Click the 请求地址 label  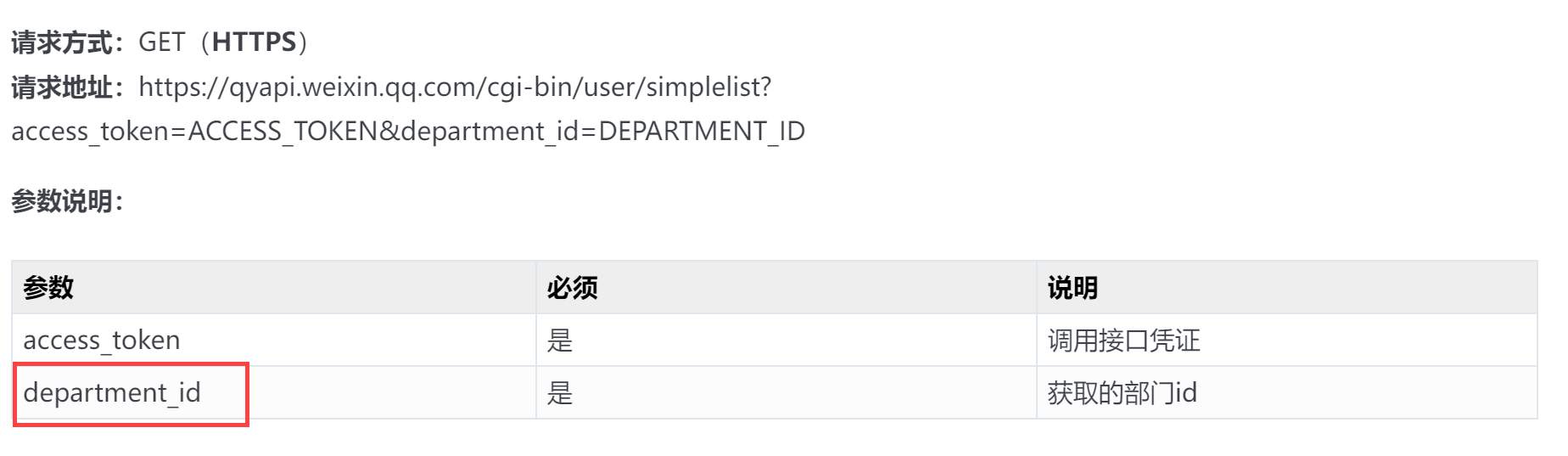click(62, 87)
